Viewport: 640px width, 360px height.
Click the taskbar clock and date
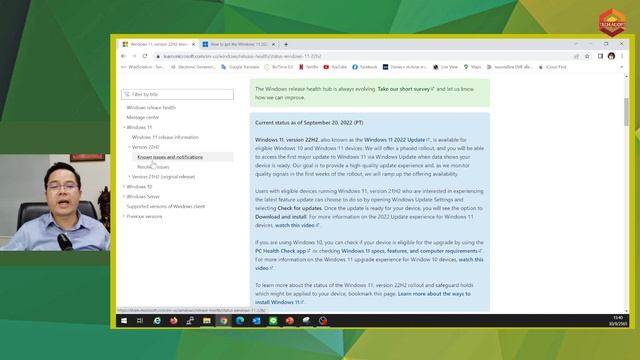pyautogui.click(x=618, y=321)
